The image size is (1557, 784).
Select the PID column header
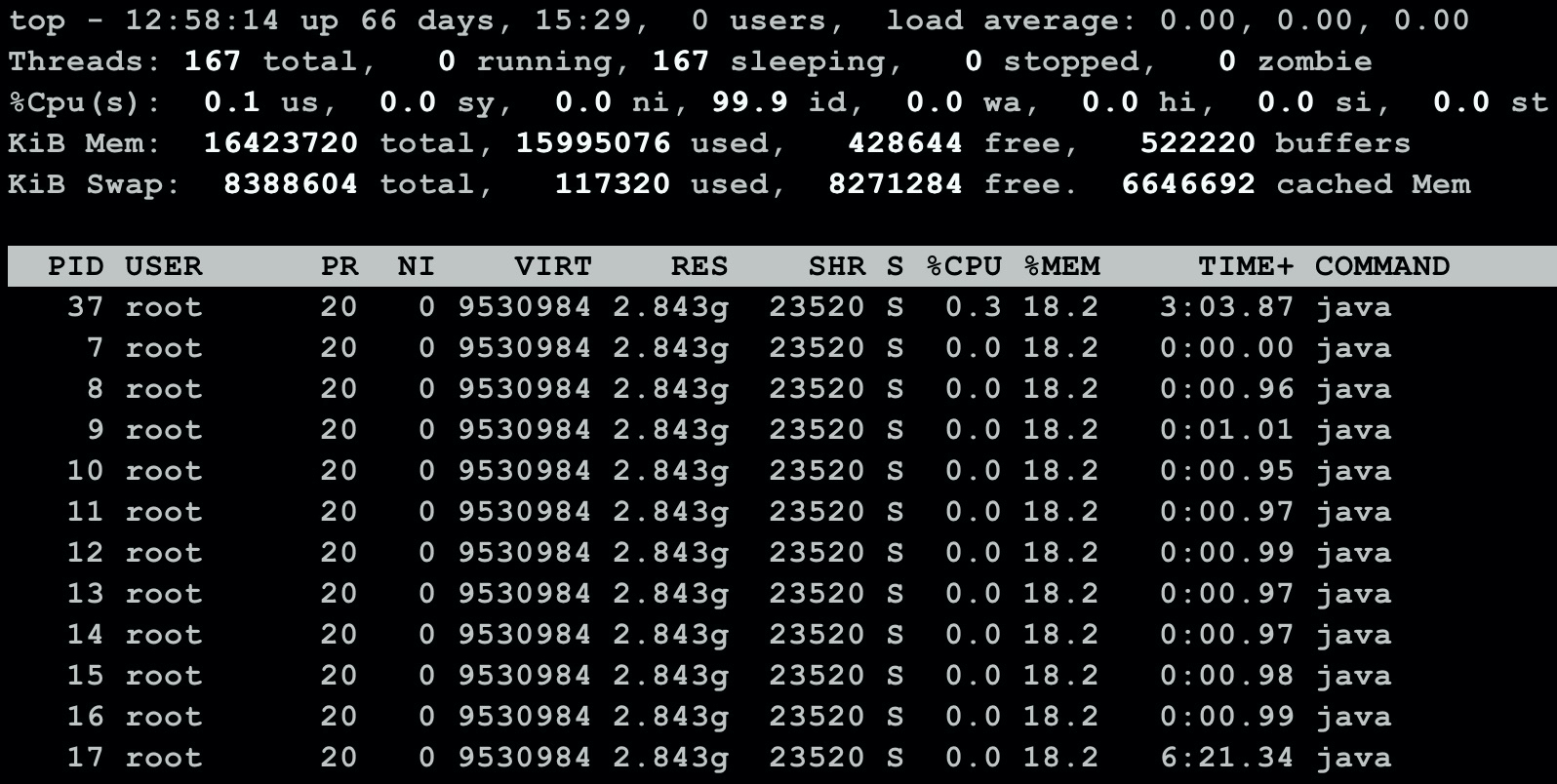click(x=75, y=266)
